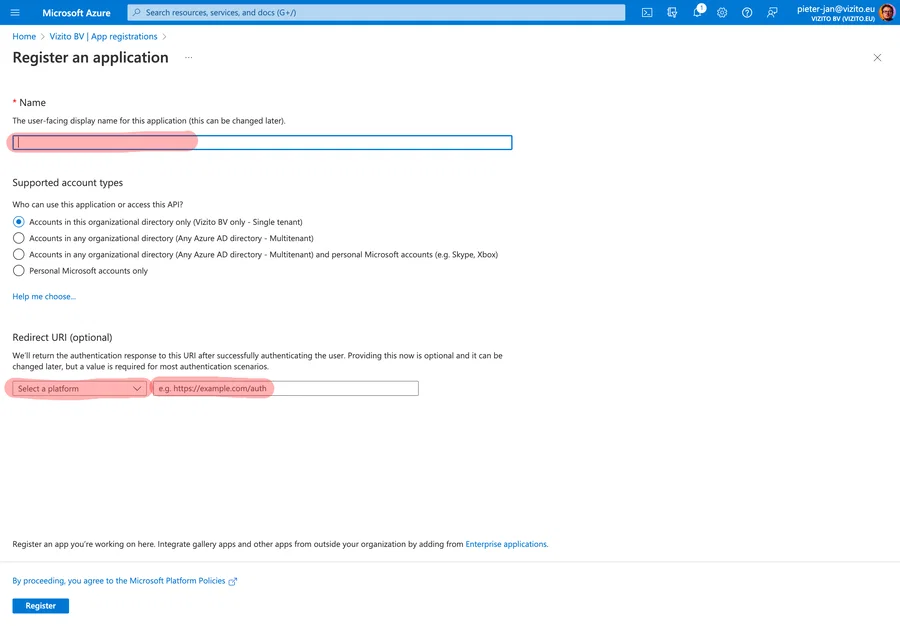Viewport: 900px width, 626px height.
Task: Choose multitenant and personal Microsoft accounts option
Action: tap(17, 254)
